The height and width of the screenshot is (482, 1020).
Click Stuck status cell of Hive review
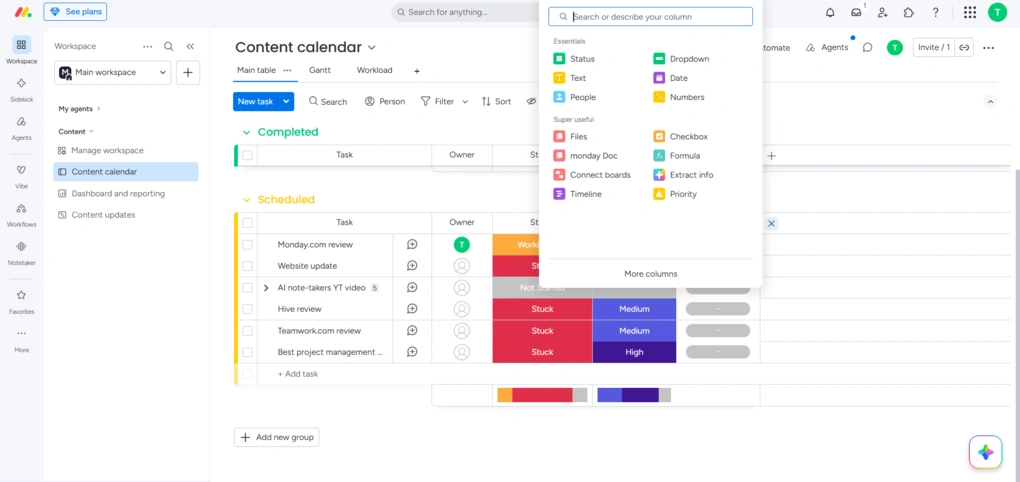[x=542, y=309]
